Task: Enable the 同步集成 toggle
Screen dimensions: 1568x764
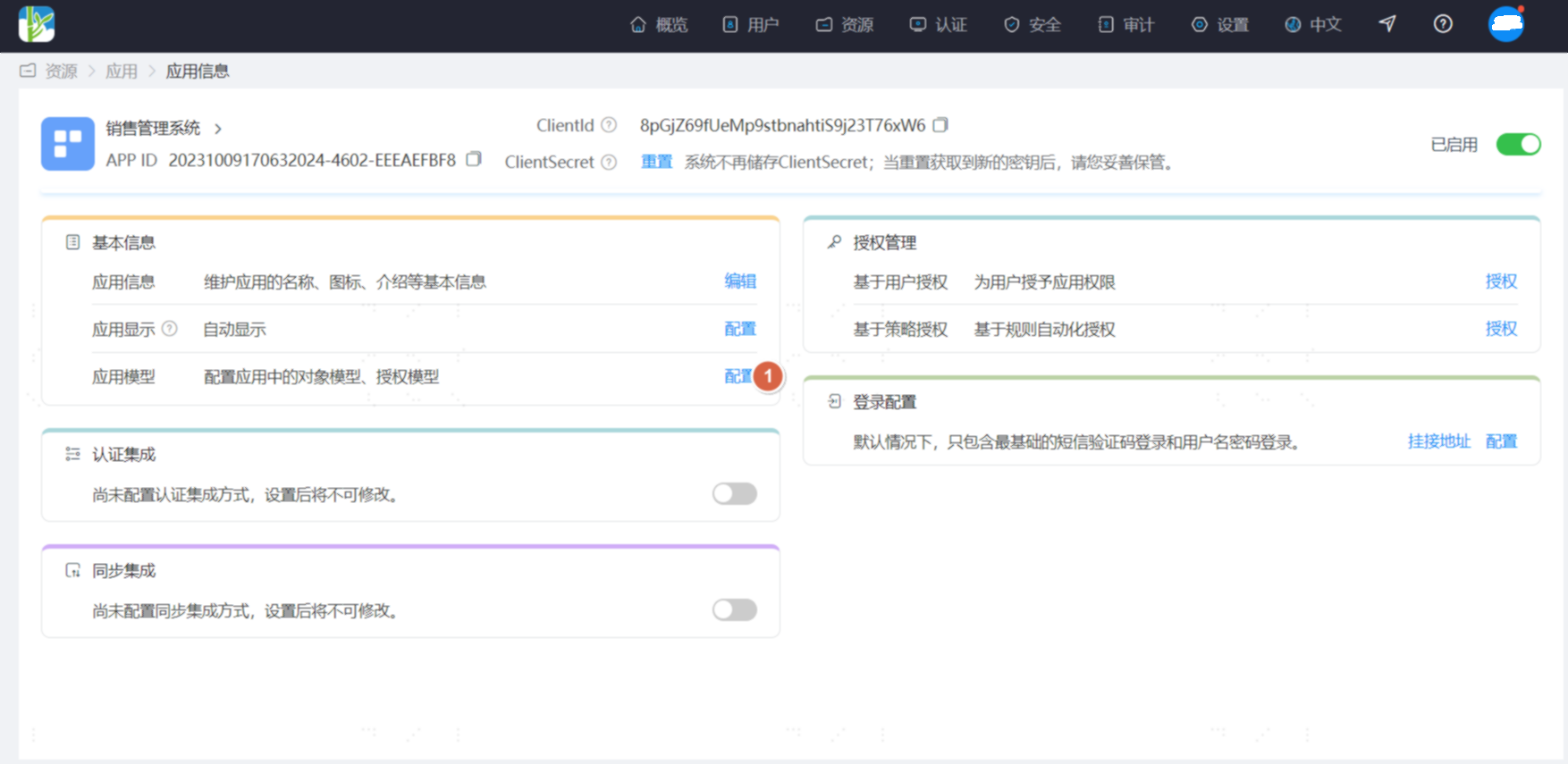Action: tap(735, 609)
